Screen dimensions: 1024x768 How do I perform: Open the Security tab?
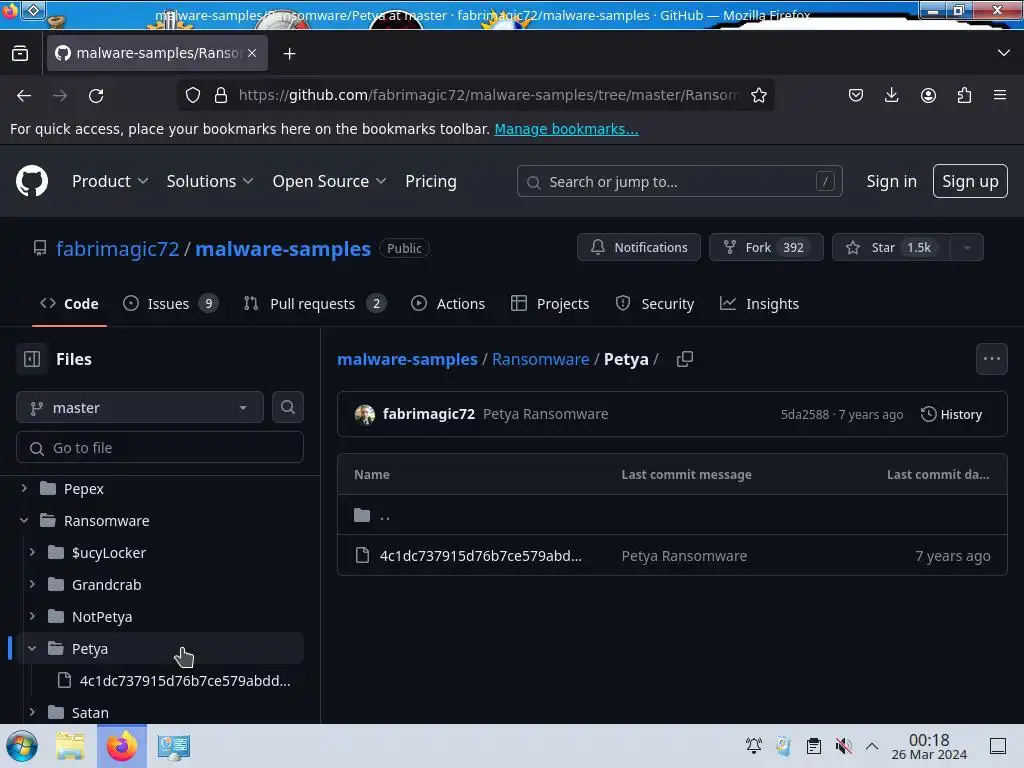click(x=654, y=304)
